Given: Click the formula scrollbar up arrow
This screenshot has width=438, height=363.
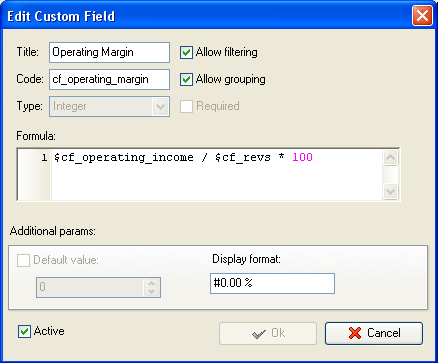Looking at the screenshot, I should click(390, 158).
